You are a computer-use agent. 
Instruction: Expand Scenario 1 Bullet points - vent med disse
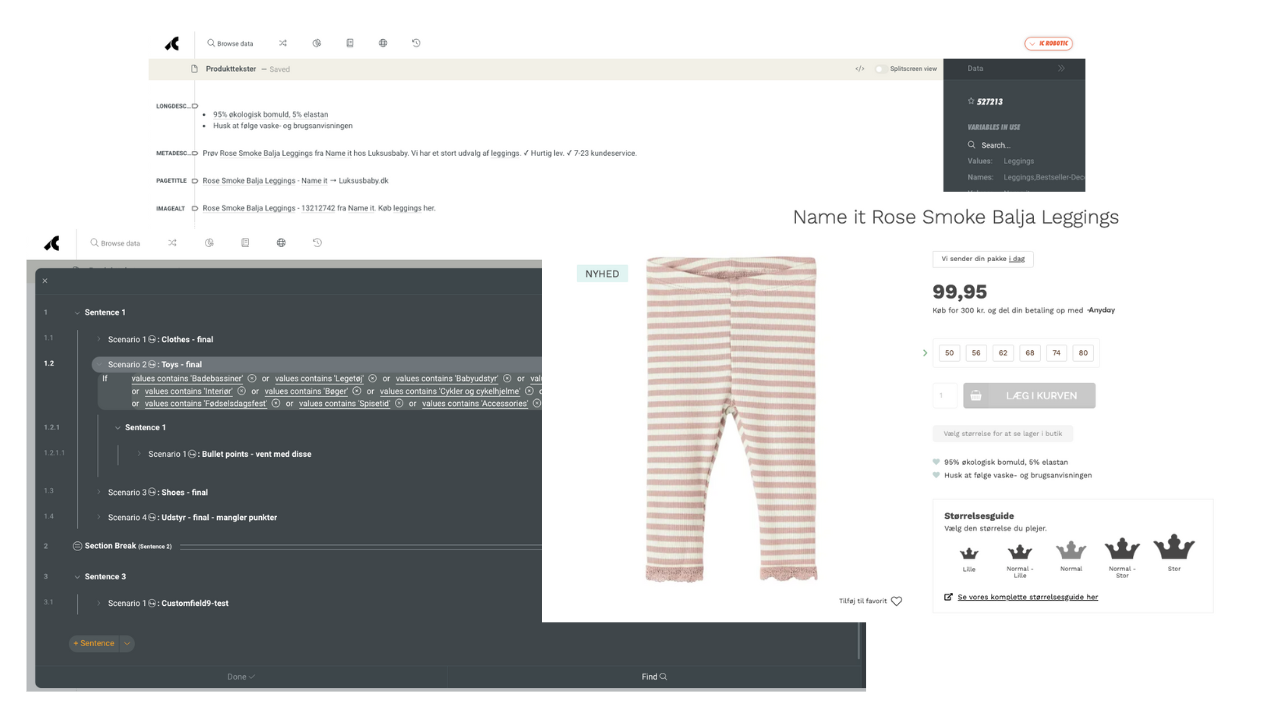point(139,454)
